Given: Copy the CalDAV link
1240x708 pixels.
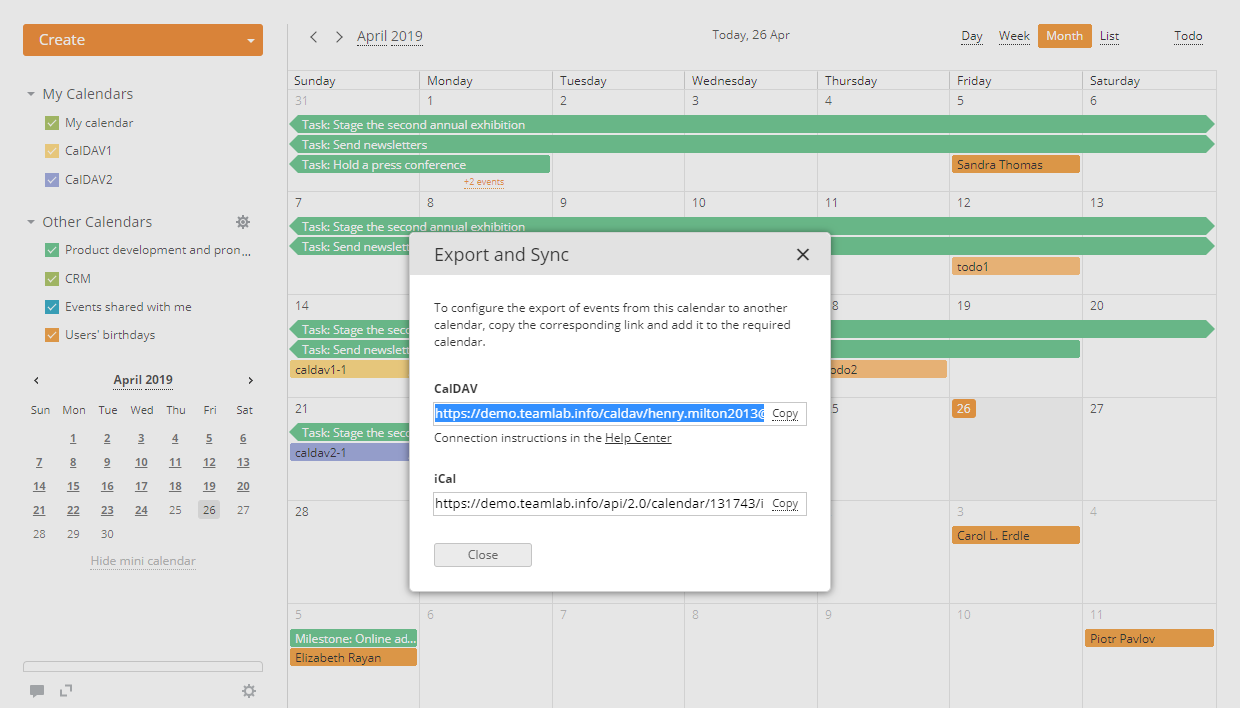Looking at the screenshot, I should [x=786, y=413].
